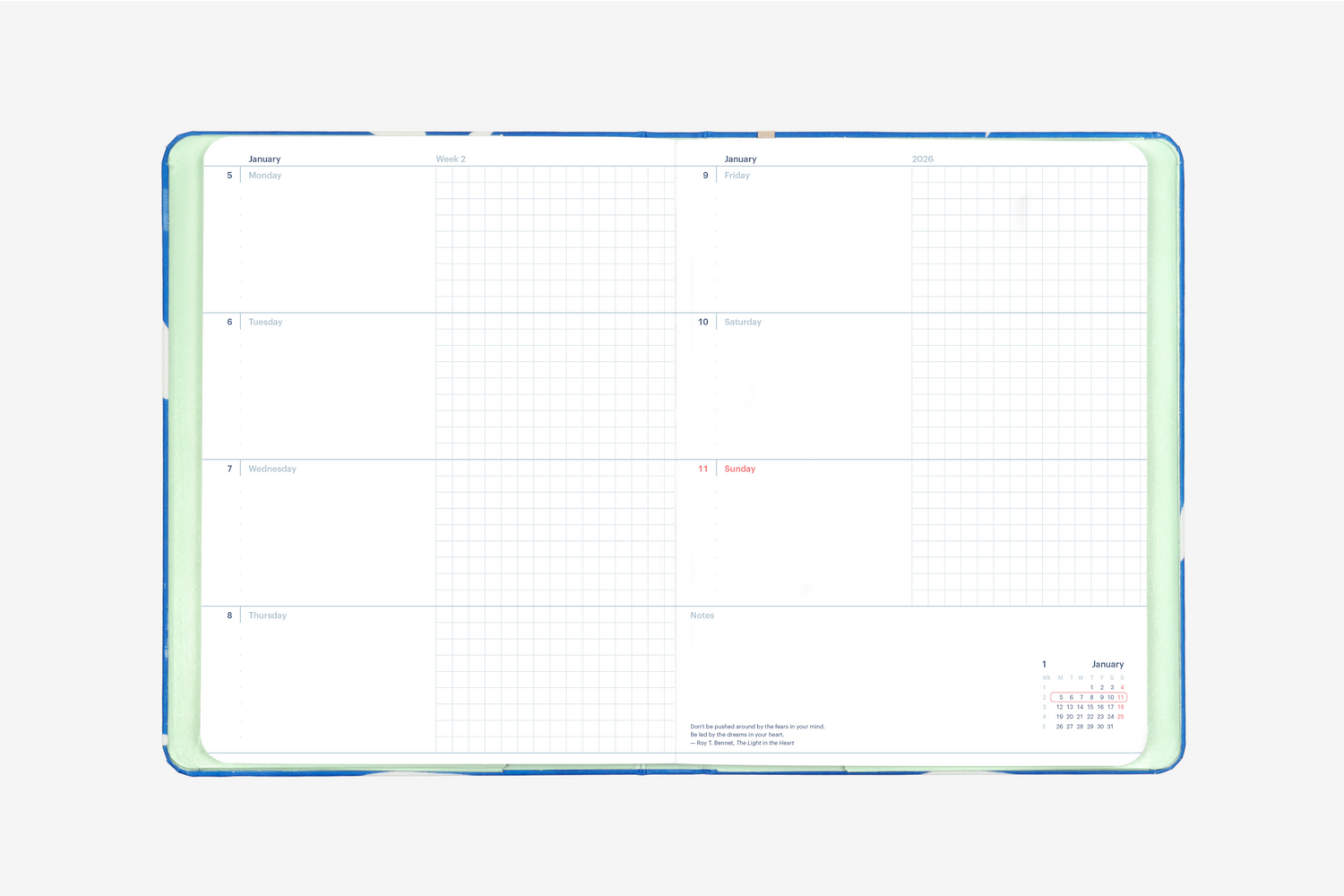Click January heading on left page
Screen dimensions: 1344x896
264,159
